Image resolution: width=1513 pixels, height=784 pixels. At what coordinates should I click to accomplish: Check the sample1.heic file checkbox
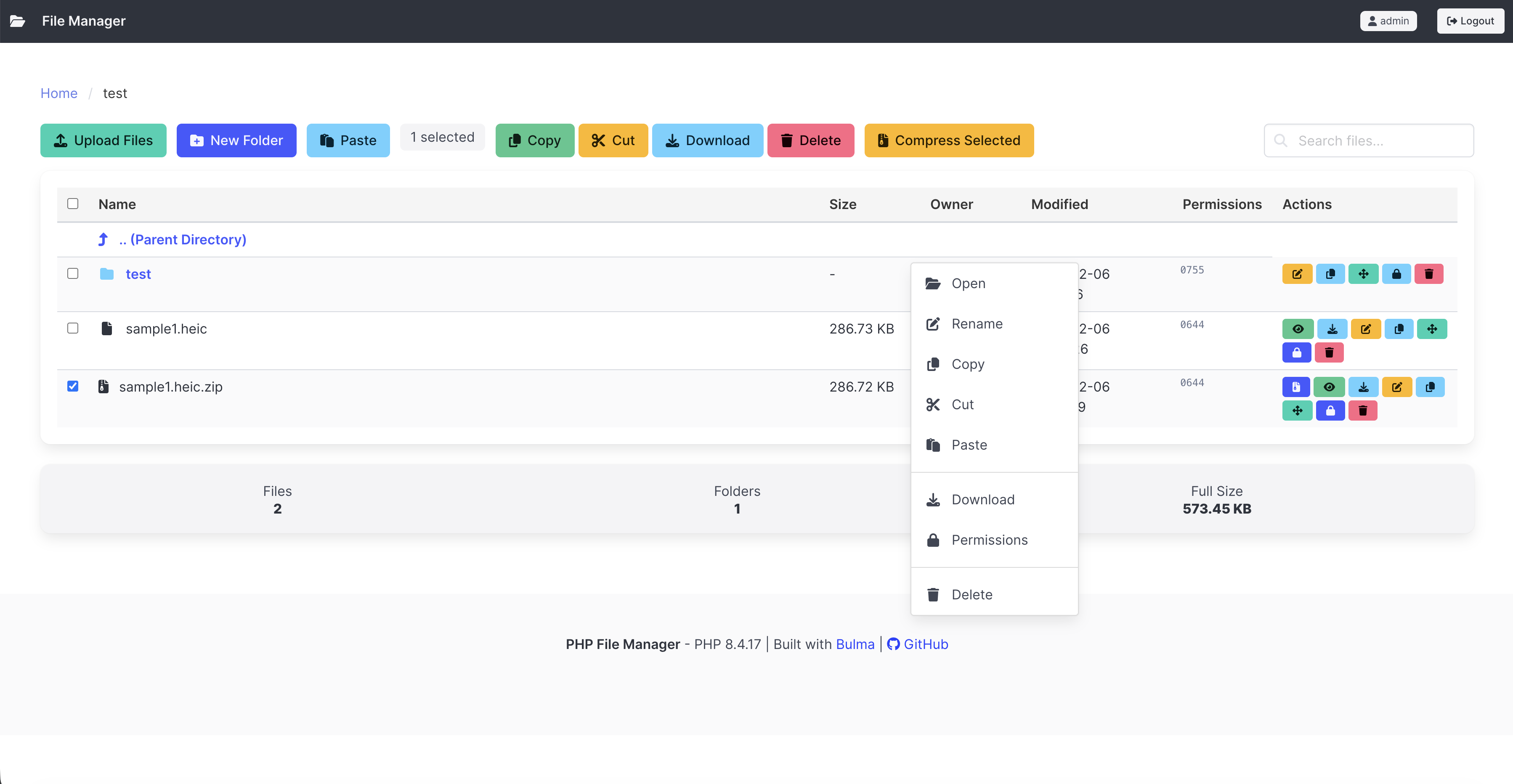73,328
